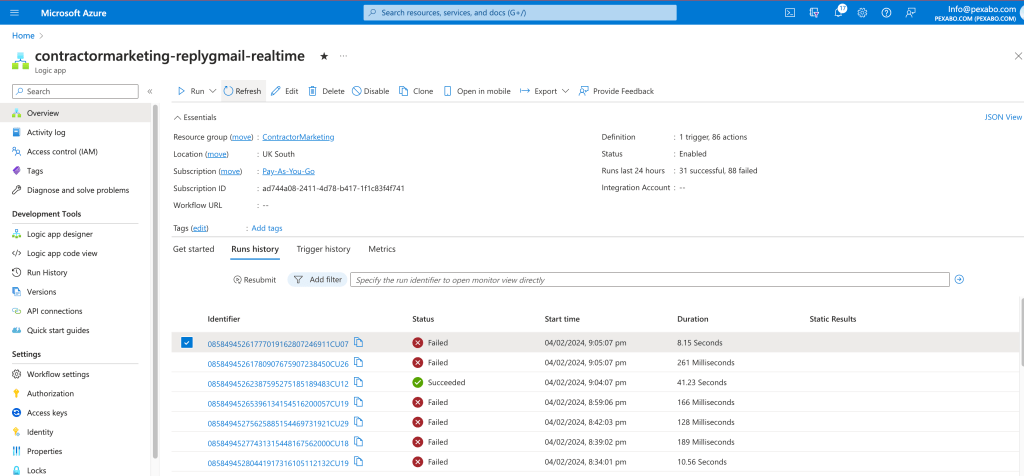Switch to the Runs history tab
This screenshot has height=476, width=1024.
coord(255,249)
